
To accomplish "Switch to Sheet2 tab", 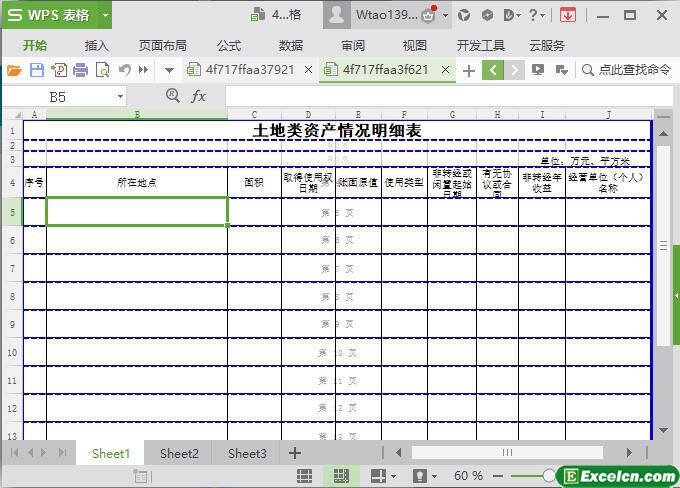I will coord(179,453).
